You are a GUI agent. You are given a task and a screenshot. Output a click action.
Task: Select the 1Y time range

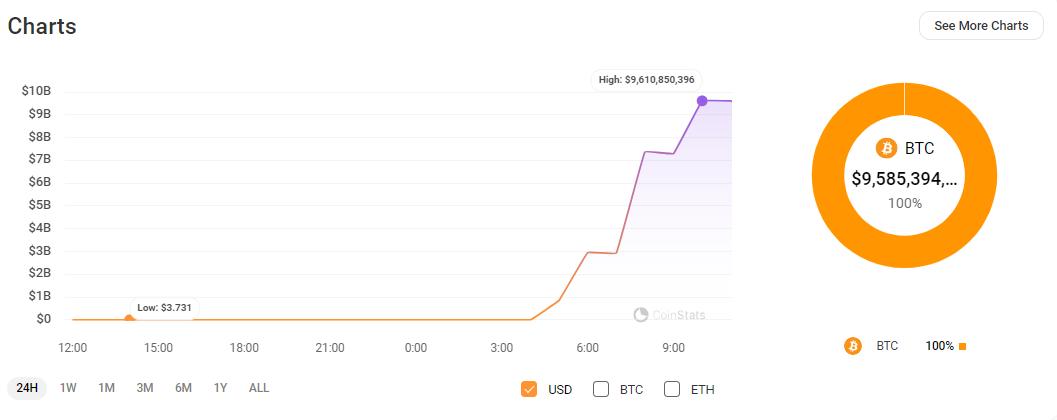(221, 388)
